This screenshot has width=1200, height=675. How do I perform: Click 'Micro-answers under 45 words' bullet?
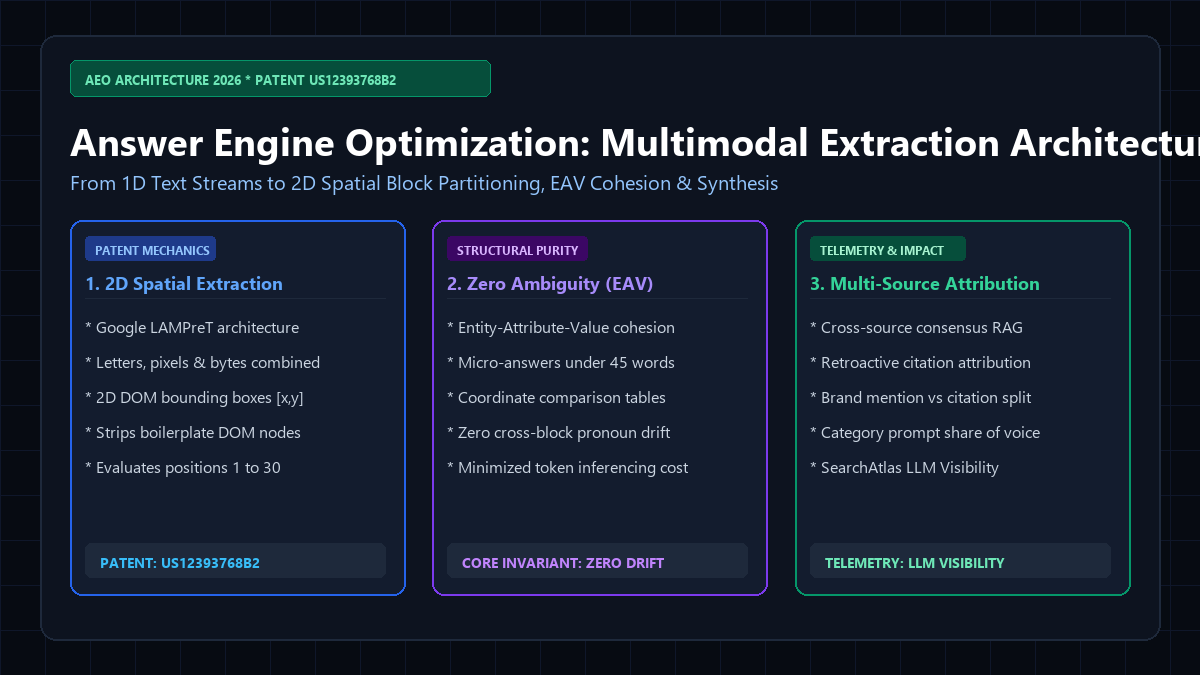(561, 363)
